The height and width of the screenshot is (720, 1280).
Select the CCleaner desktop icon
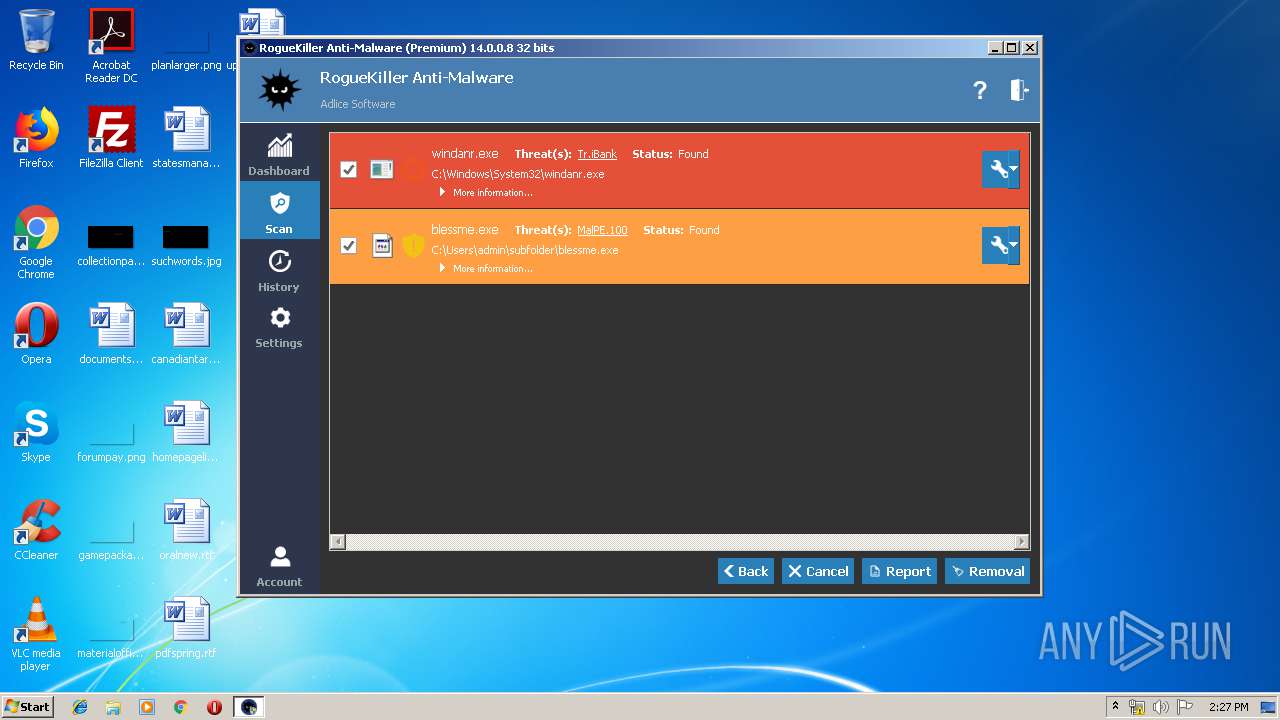[36, 530]
